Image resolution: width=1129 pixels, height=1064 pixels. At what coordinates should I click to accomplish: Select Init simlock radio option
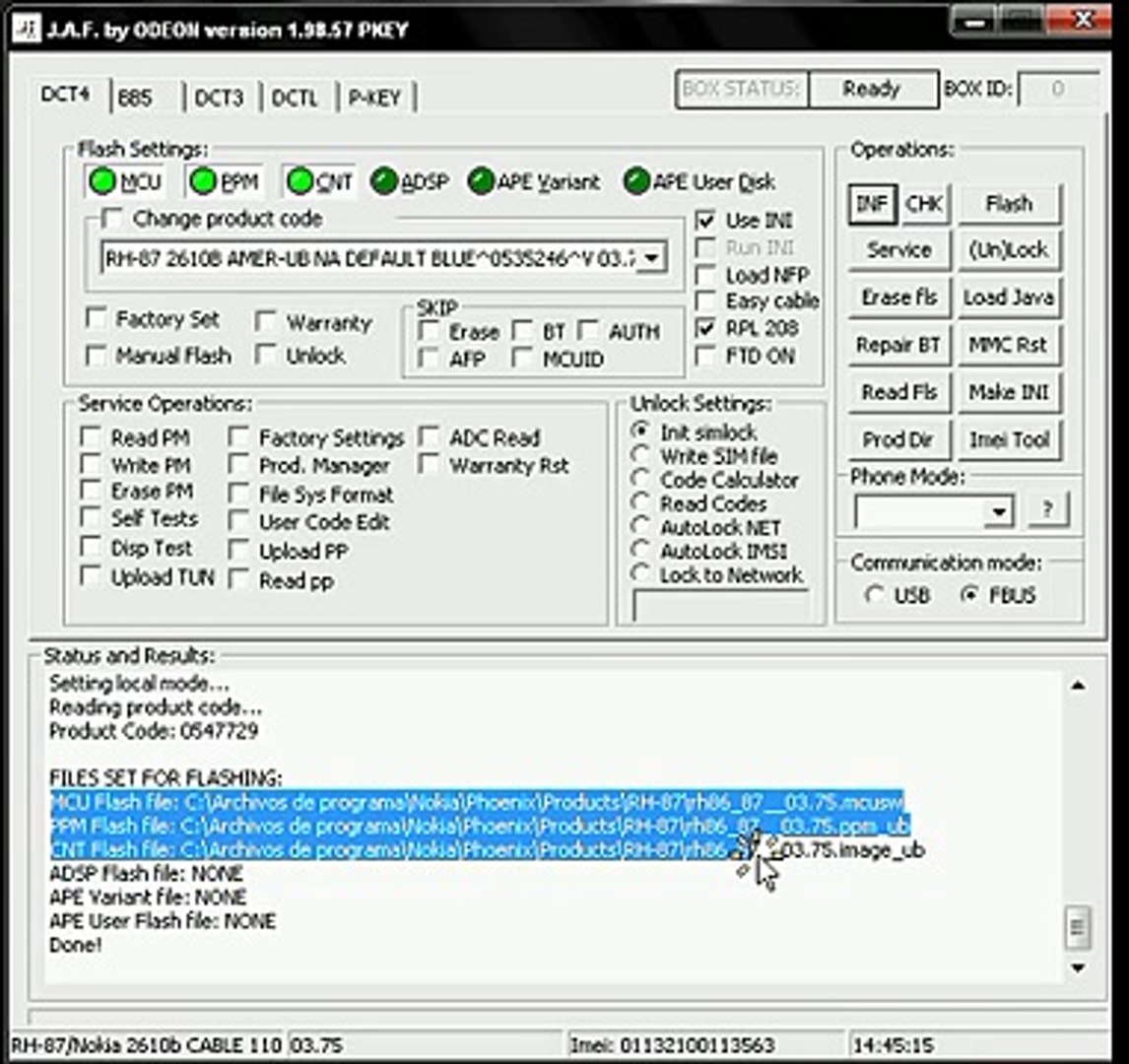pyautogui.click(x=640, y=432)
